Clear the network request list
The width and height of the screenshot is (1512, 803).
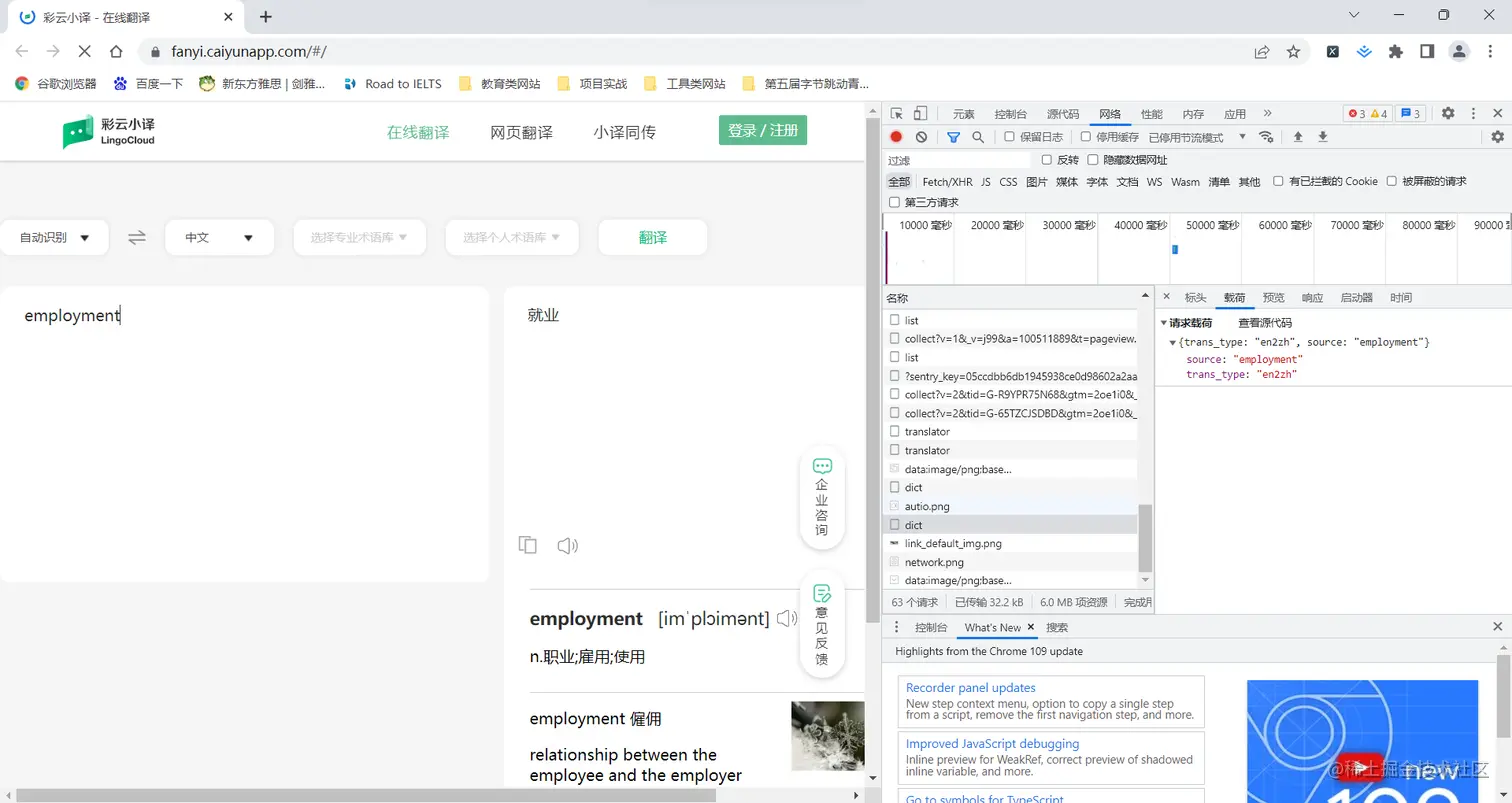[920, 137]
